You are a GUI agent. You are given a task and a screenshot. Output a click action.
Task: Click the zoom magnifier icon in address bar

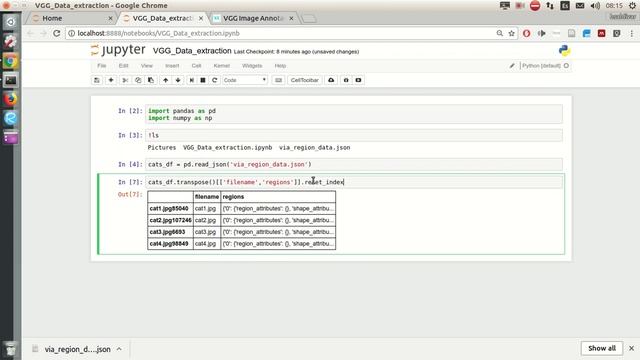coord(500,33)
